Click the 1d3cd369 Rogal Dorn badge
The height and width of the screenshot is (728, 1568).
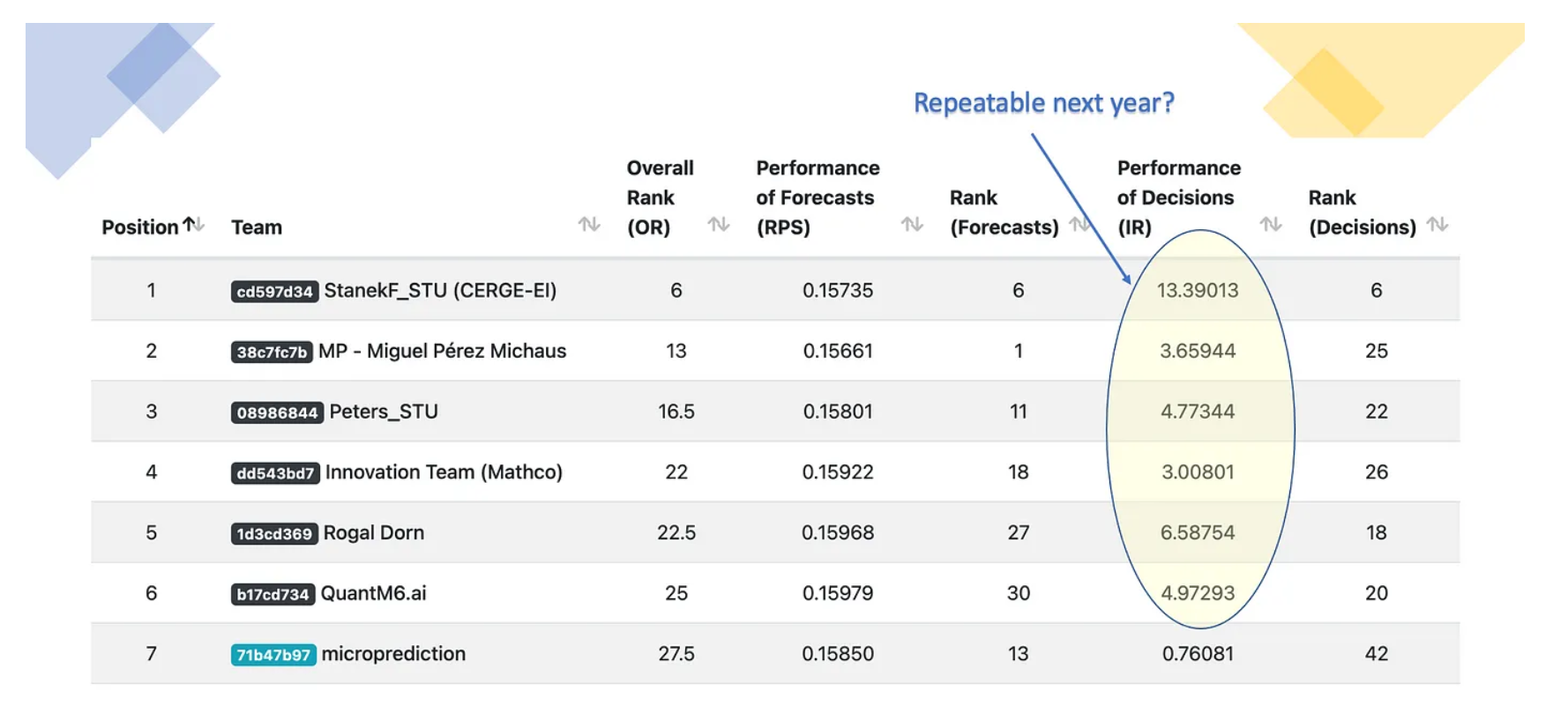click(x=274, y=534)
